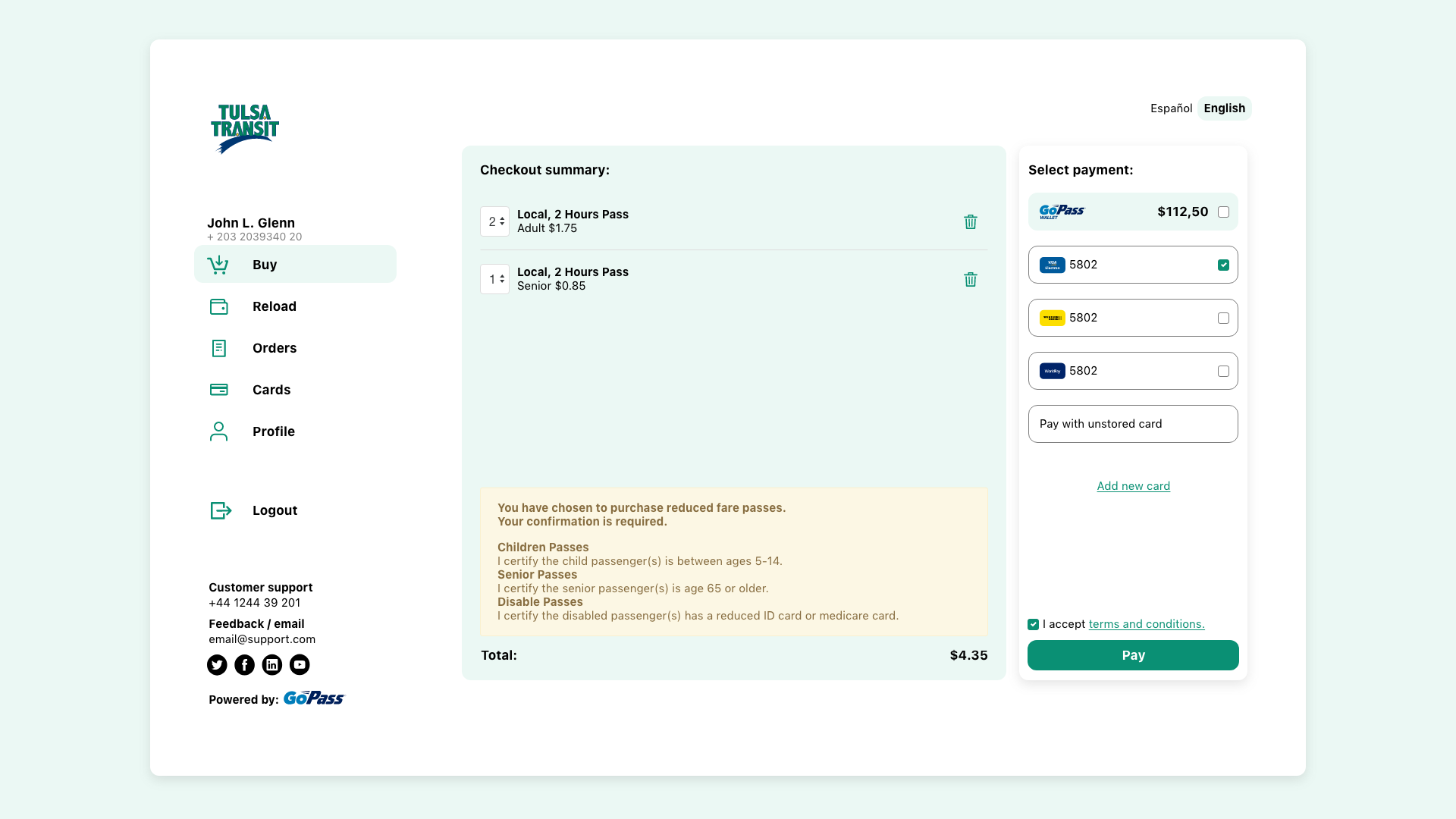Delete the Adult pass with trash icon
Image resolution: width=1456 pixels, height=819 pixels.
pos(971,221)
